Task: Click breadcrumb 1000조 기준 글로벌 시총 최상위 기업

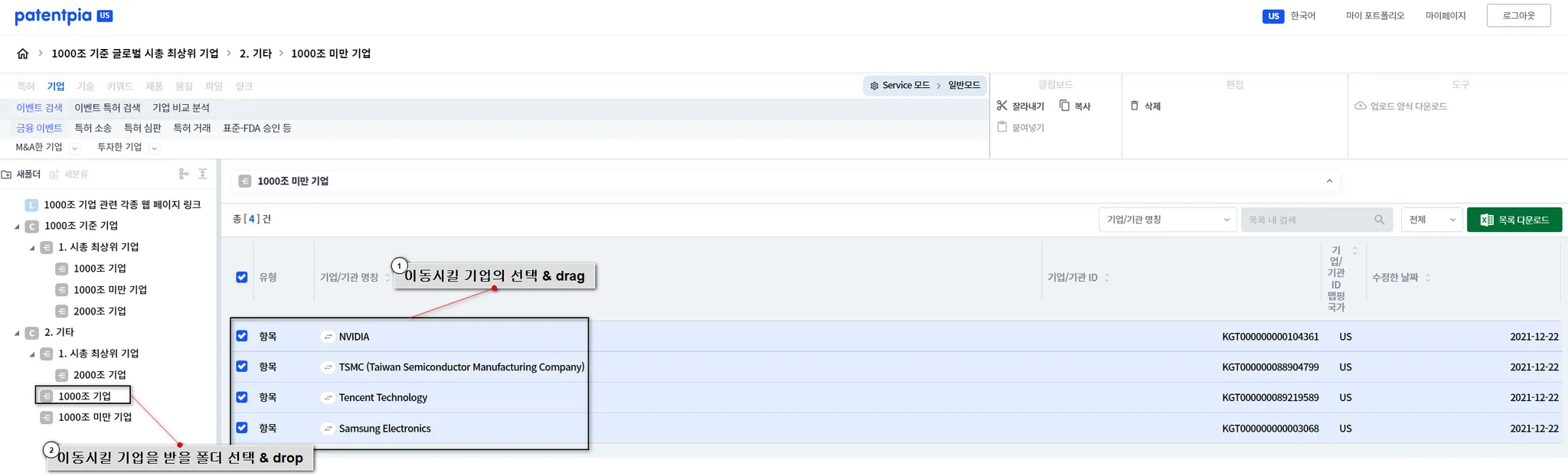Action: click(135, 54)
